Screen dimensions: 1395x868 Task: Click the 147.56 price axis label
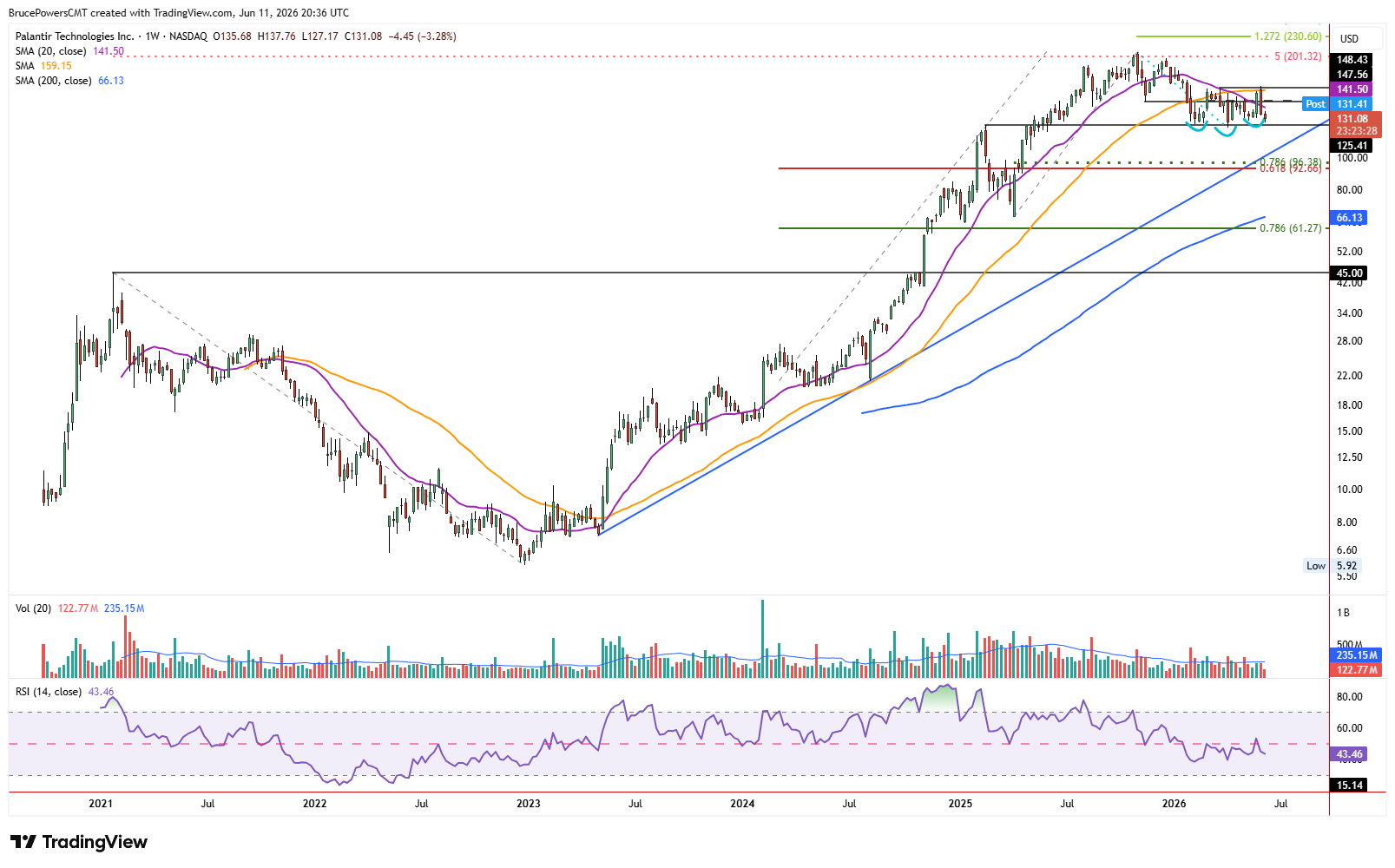pos(1352,75)
